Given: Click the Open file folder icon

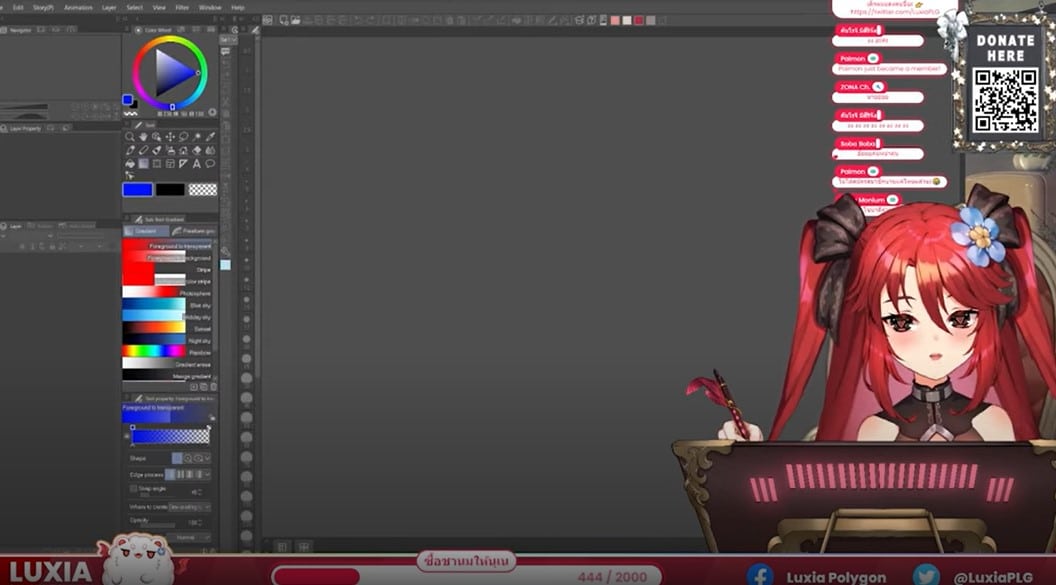Looking at the screenshot, I should [296, 20].
